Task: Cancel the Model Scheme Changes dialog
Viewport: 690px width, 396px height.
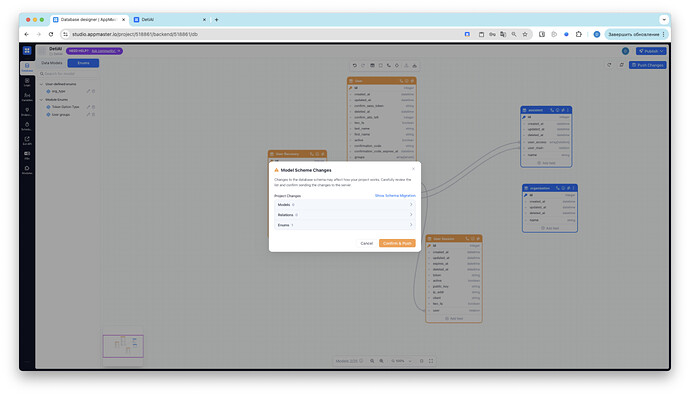Action: (x=367, y=243)
